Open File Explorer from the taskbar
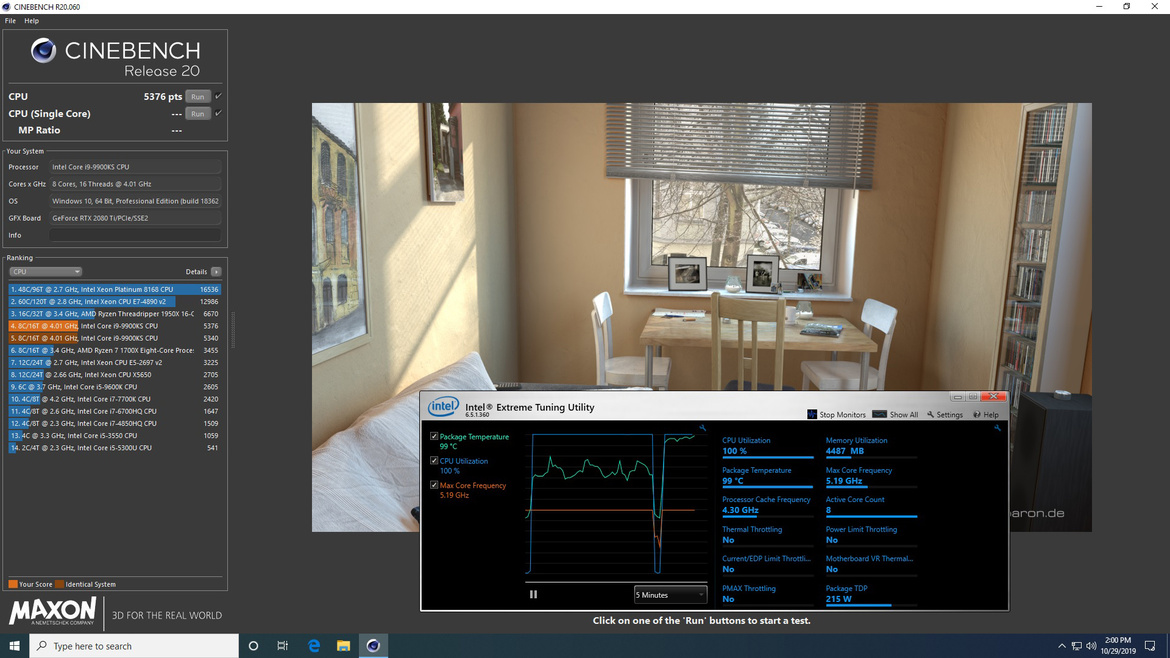Screen dimensions: 1170x658 [343, 646]
